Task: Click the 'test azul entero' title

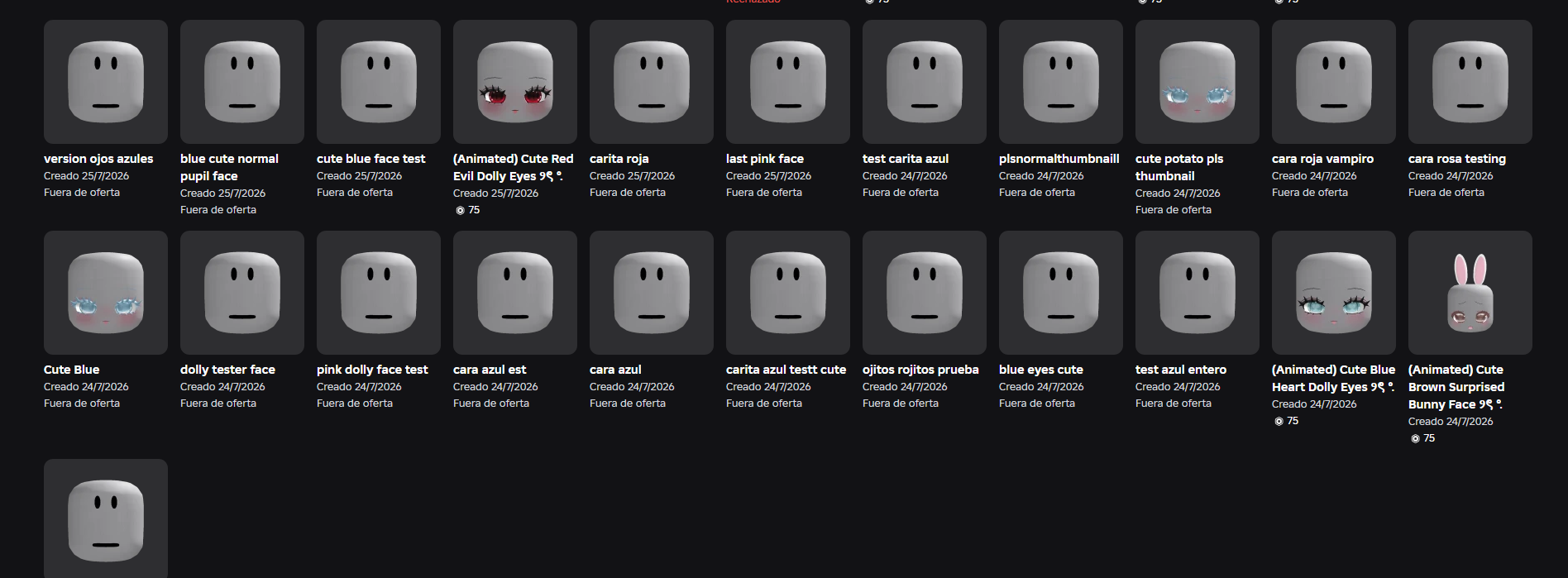Action: point(1181,370)
